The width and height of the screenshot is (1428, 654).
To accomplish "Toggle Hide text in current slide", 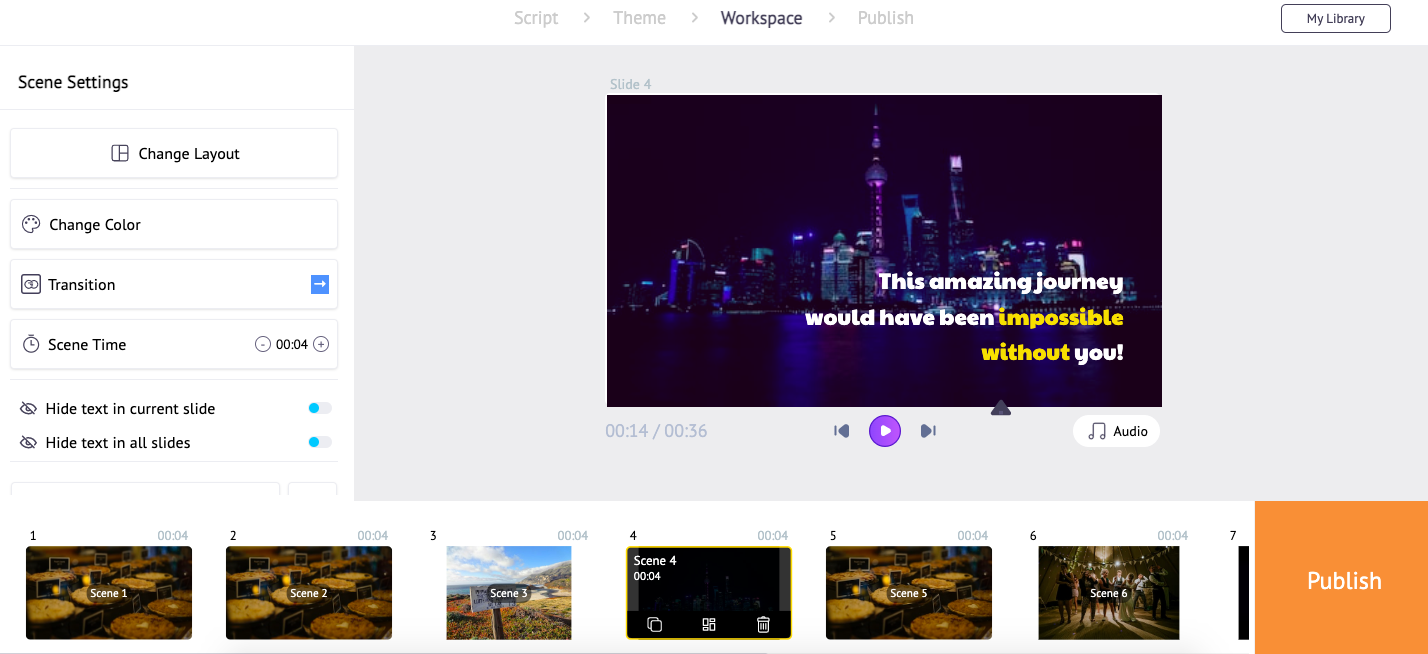I will [320, 408].
